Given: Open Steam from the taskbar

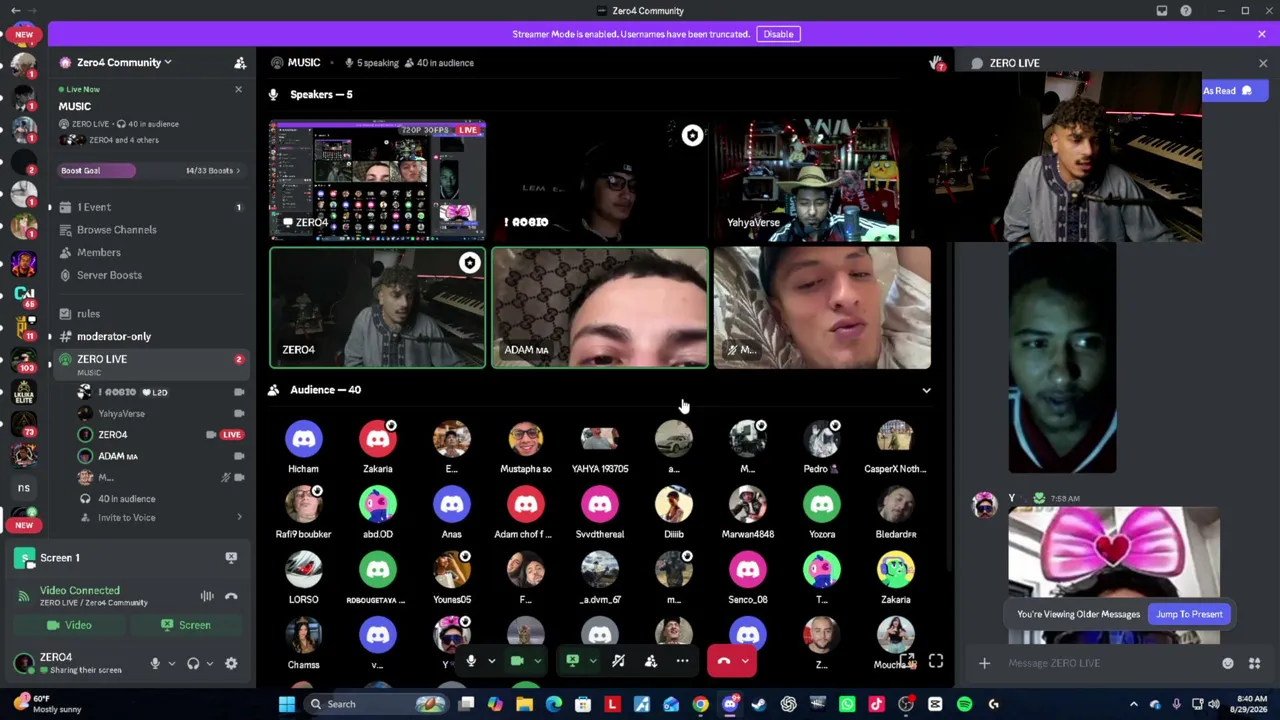Looking at the screenshot, I should pos(759,704).
